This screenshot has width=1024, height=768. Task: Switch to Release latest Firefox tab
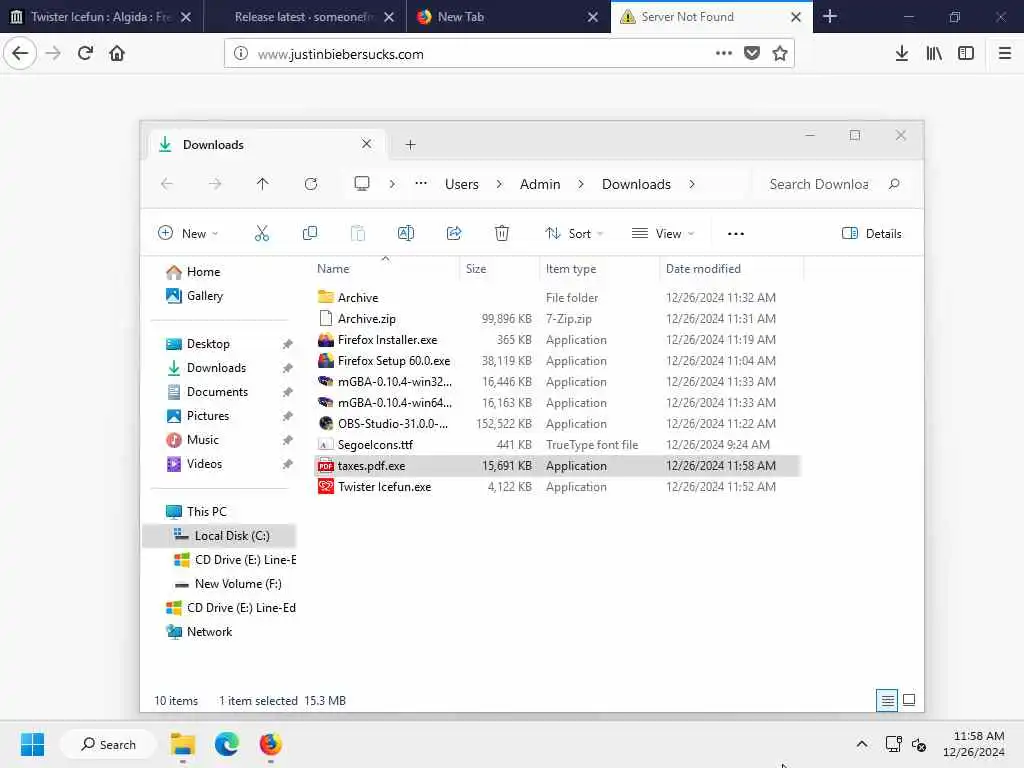coord(304,17)
